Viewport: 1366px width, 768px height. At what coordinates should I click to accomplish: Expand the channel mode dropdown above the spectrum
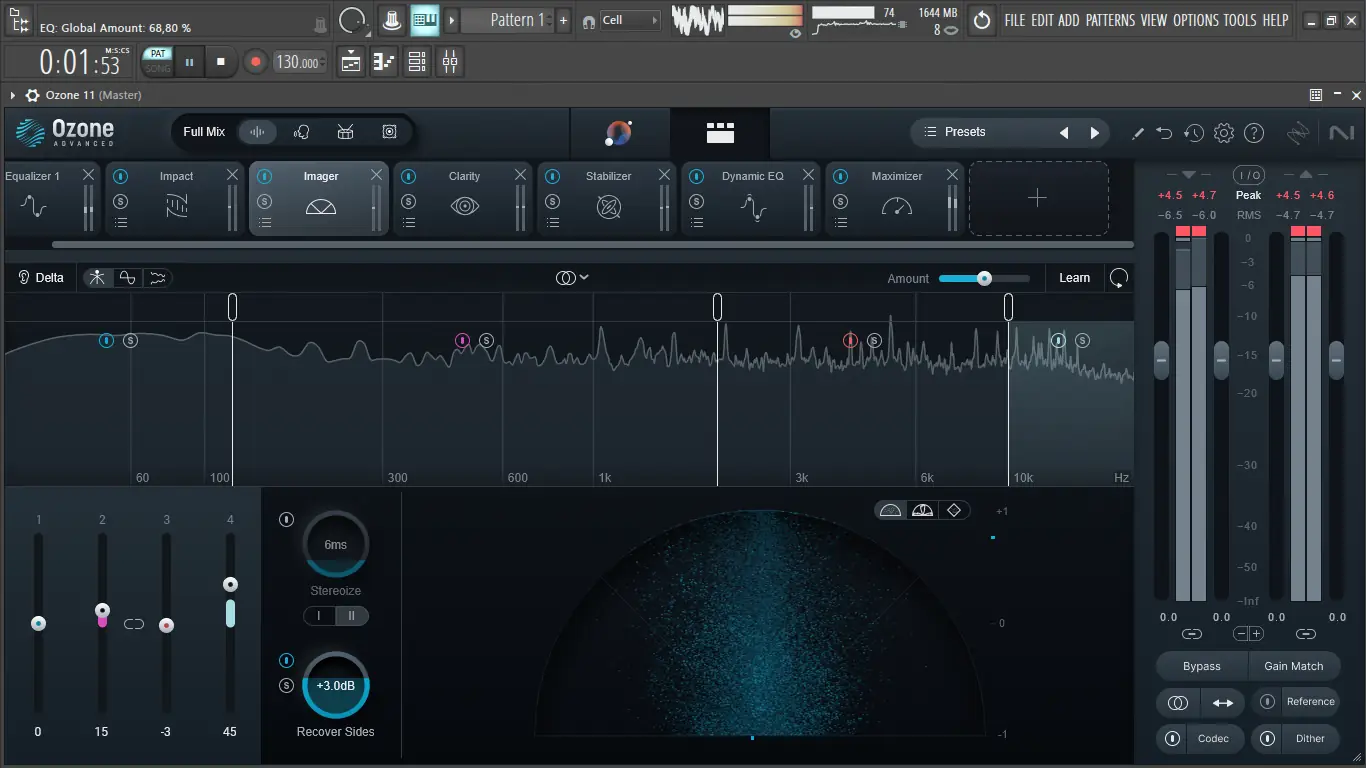pyautogui.click(x=573, y=278)
